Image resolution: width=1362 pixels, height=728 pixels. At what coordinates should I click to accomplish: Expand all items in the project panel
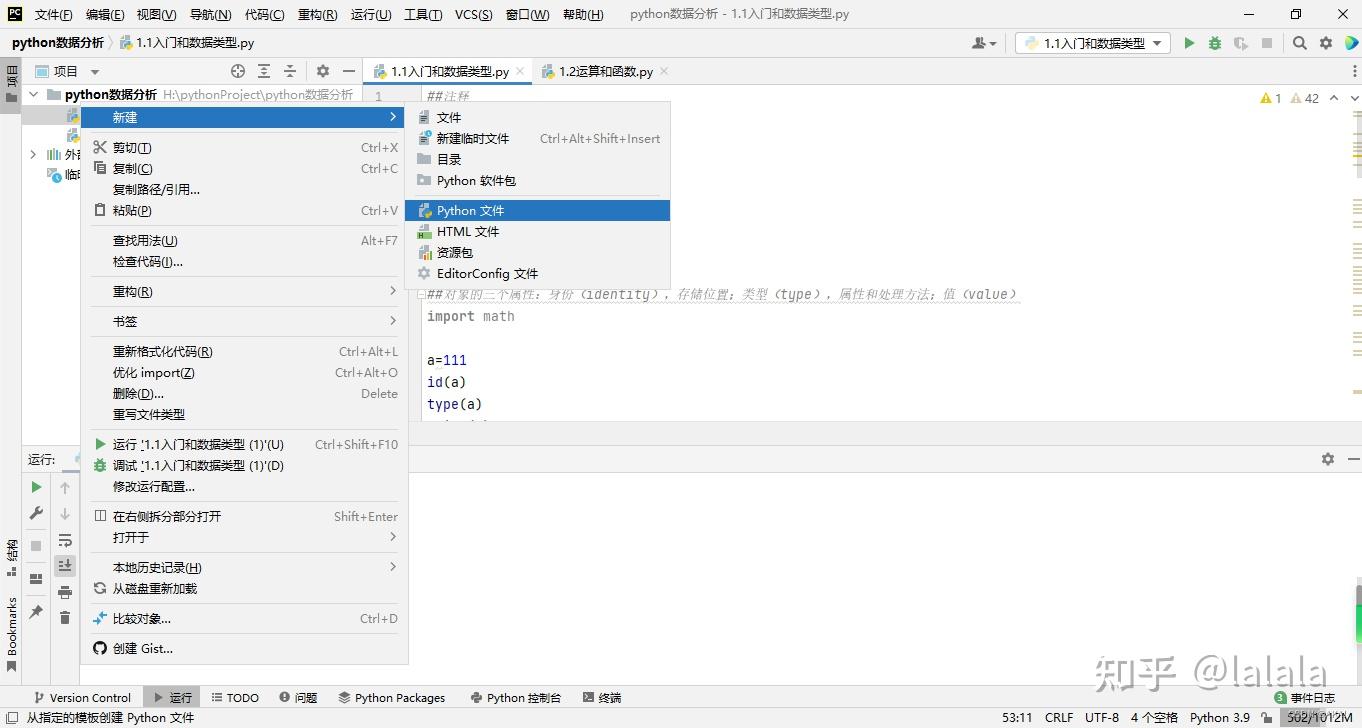(264, 71)
